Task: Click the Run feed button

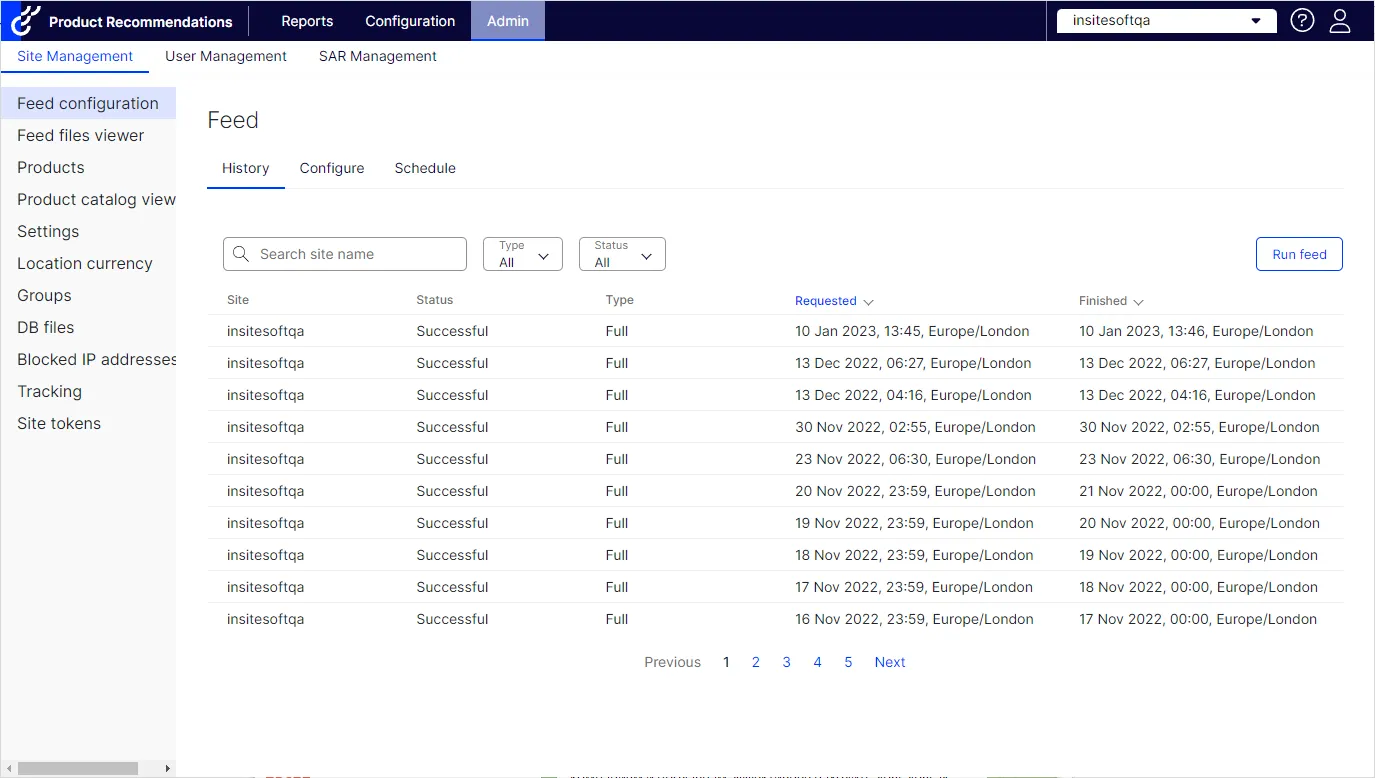Action: point(1299,254)
